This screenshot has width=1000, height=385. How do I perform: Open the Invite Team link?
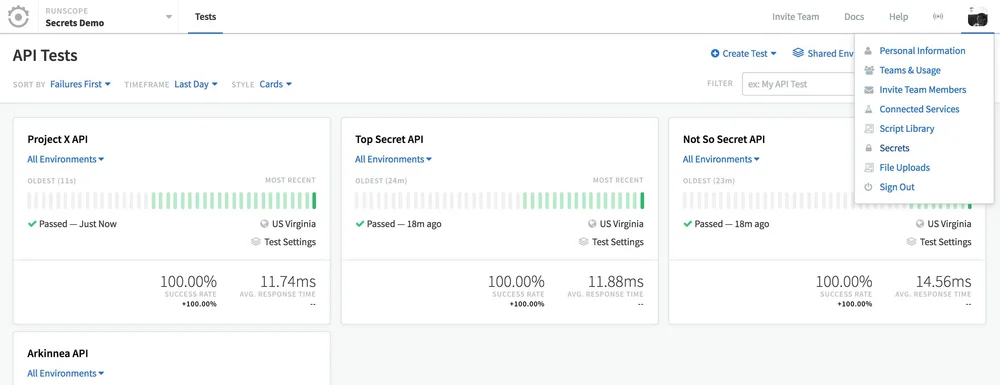click(x=795, y=17)
